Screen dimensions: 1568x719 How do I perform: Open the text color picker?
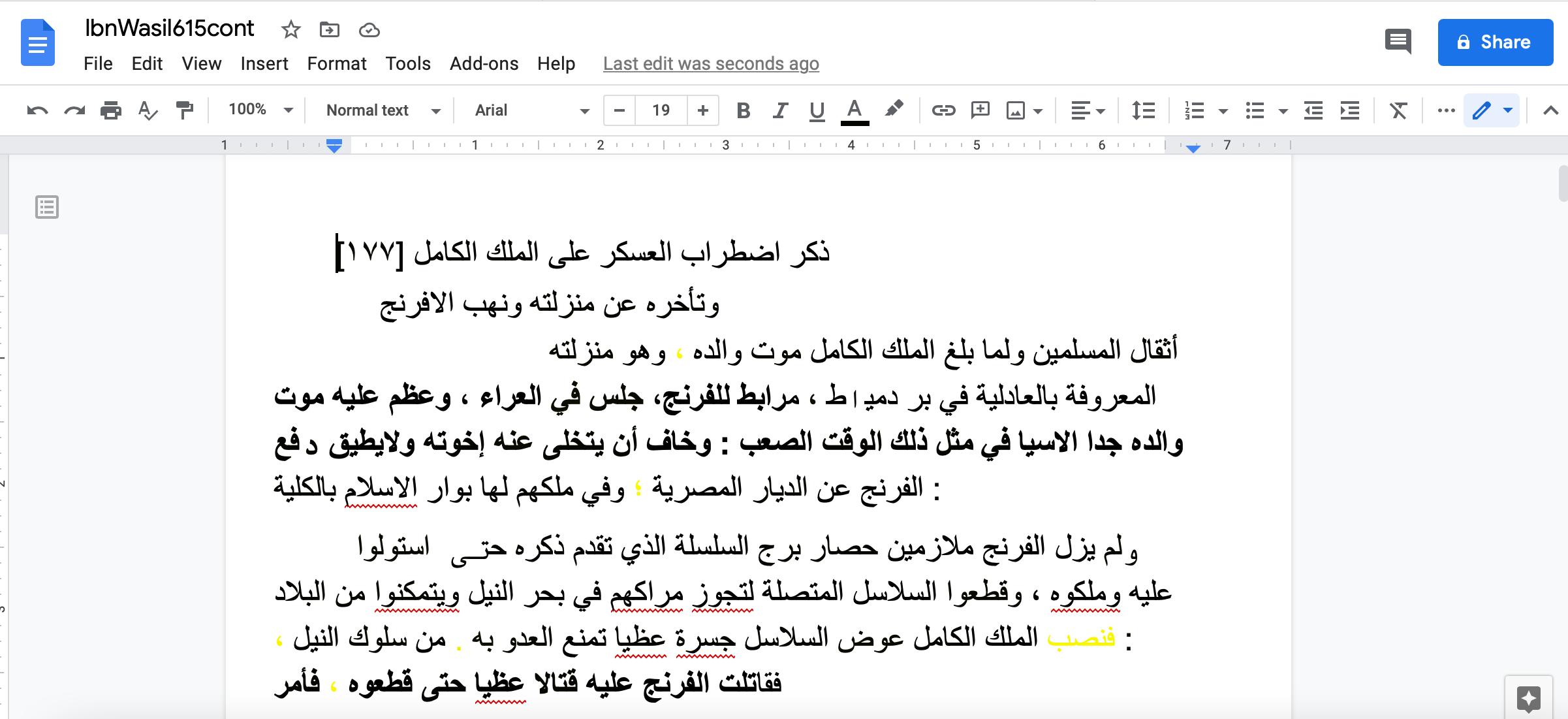pos(855,110)
